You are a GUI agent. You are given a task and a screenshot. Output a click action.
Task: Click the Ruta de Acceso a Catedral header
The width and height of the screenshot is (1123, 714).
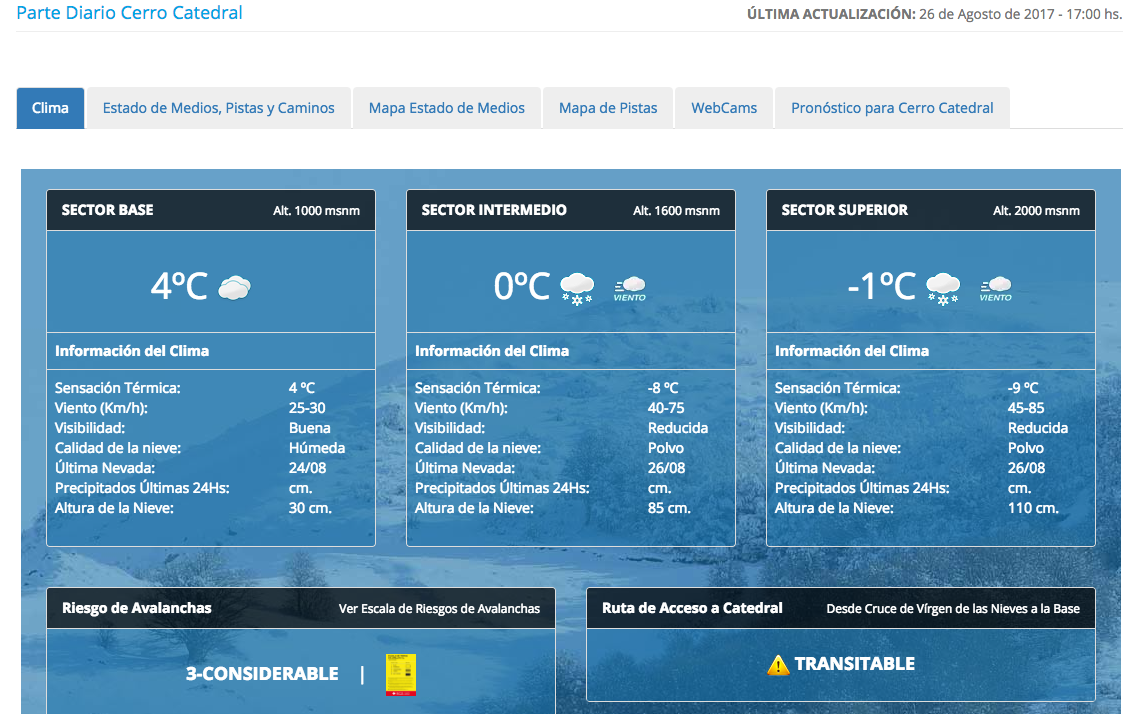click(x=692, y=608)
